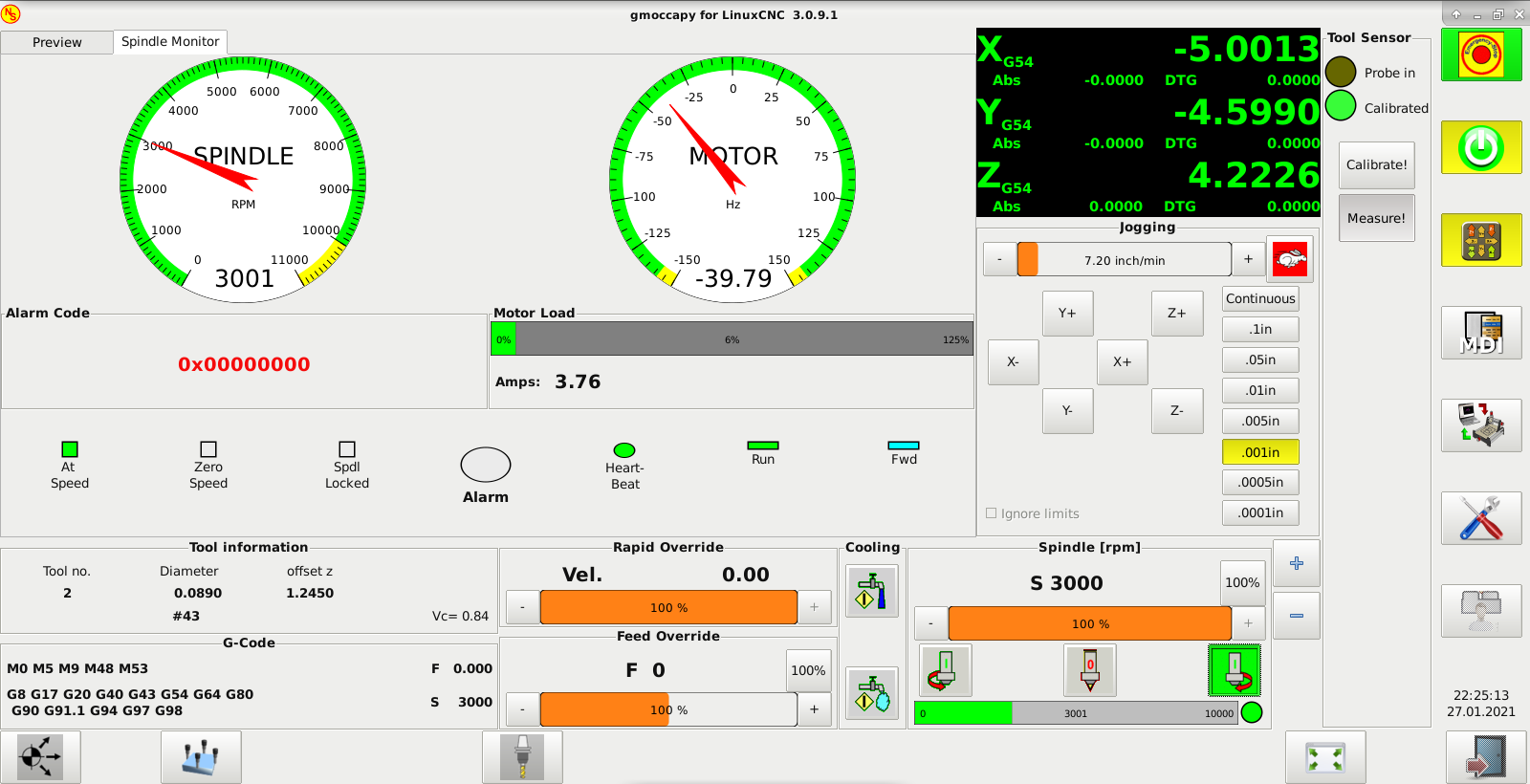Toggle rapid jog rabbit button
This screenshot has width=1530, height=784.
coord(1290,259)
